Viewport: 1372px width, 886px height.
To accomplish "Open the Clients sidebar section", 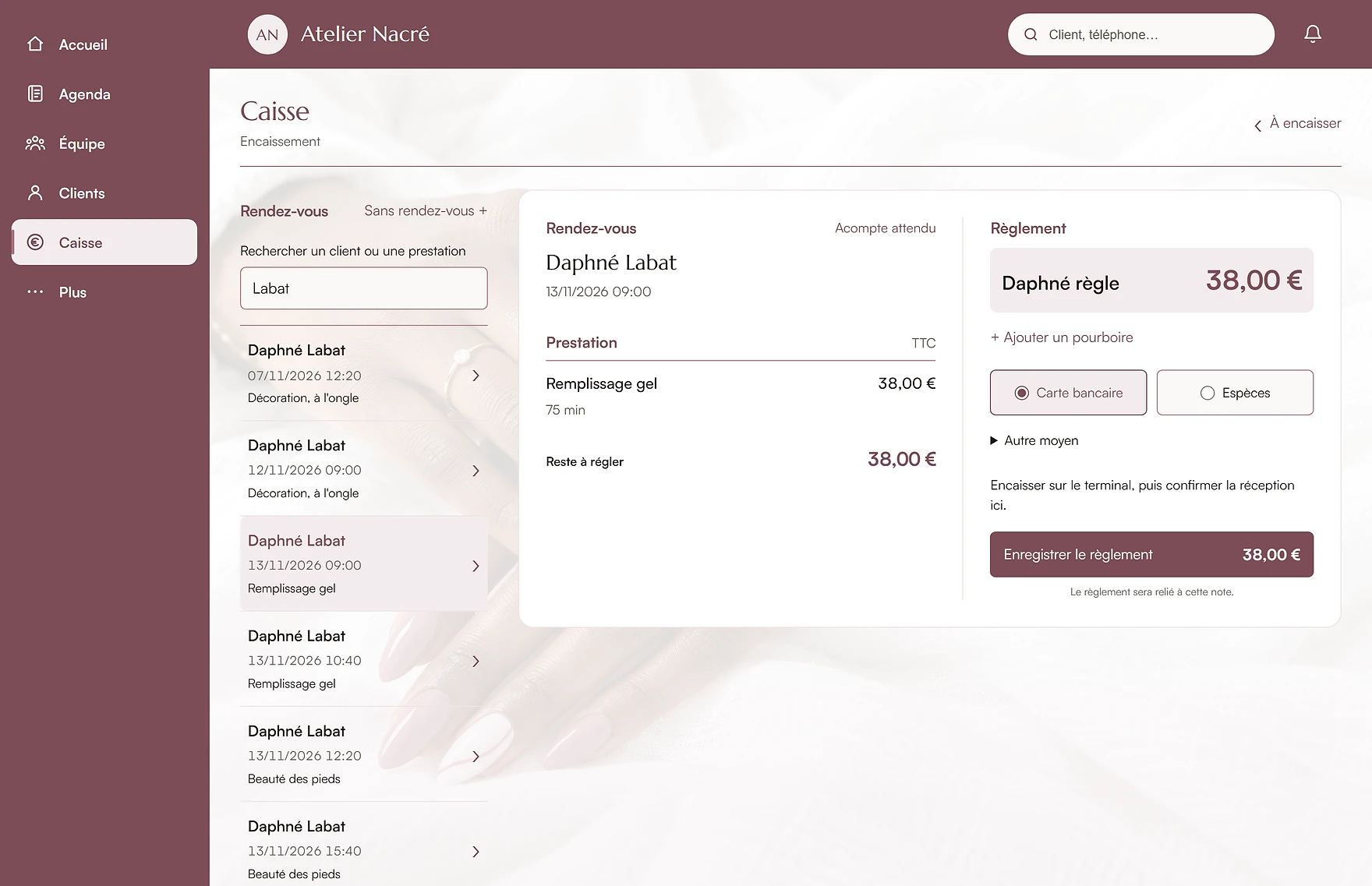I will click(104, 193).
